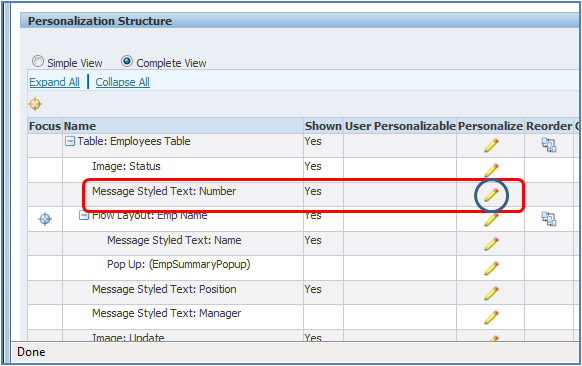Collapse the Flow Layout: Emp Name node

pyautogui.click(x=84, y=215)
